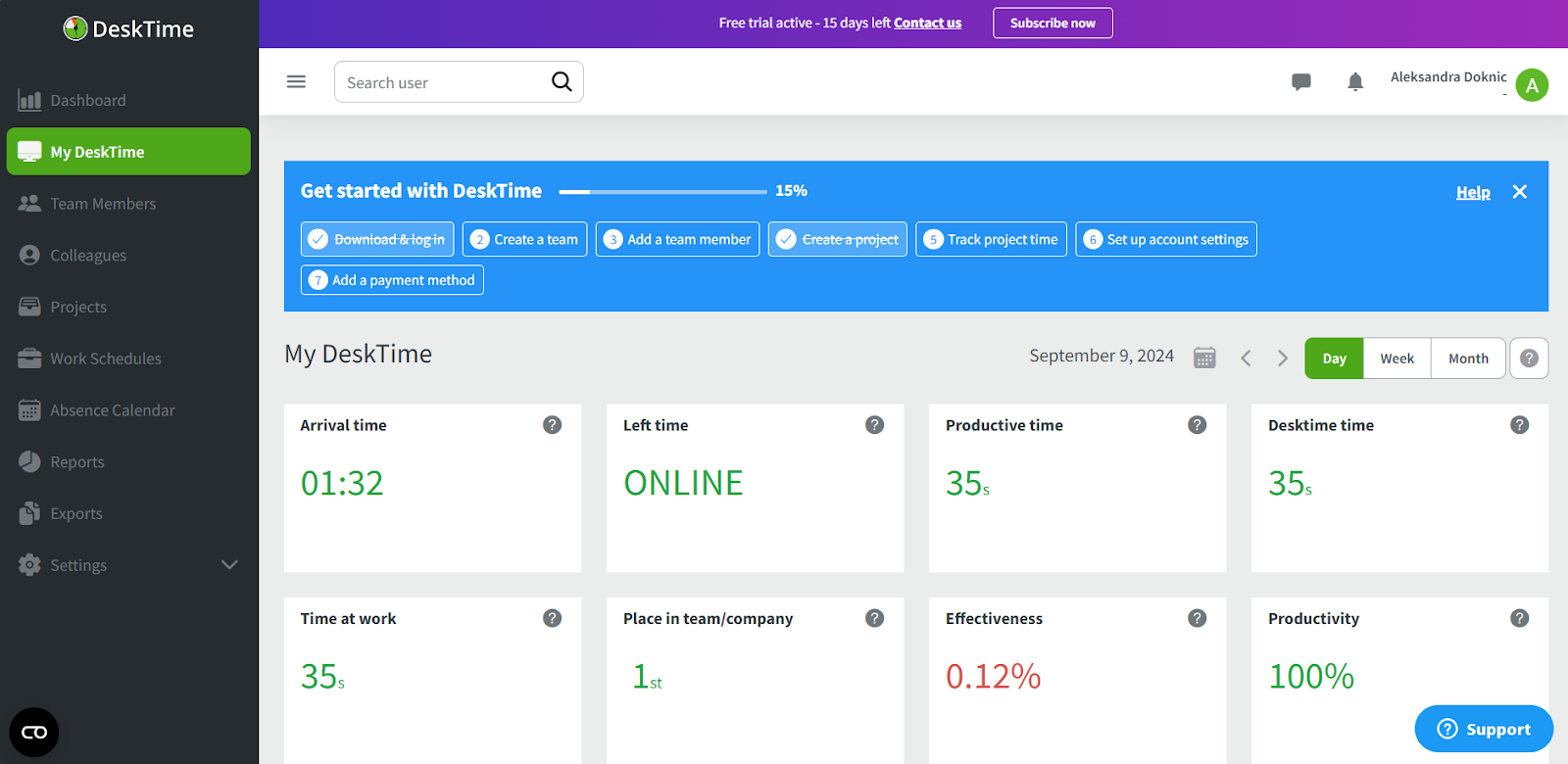The height and width of the screenshot is (764, 1568).
Task: Click Time at work help icon
Action: (x=553, y=618)
